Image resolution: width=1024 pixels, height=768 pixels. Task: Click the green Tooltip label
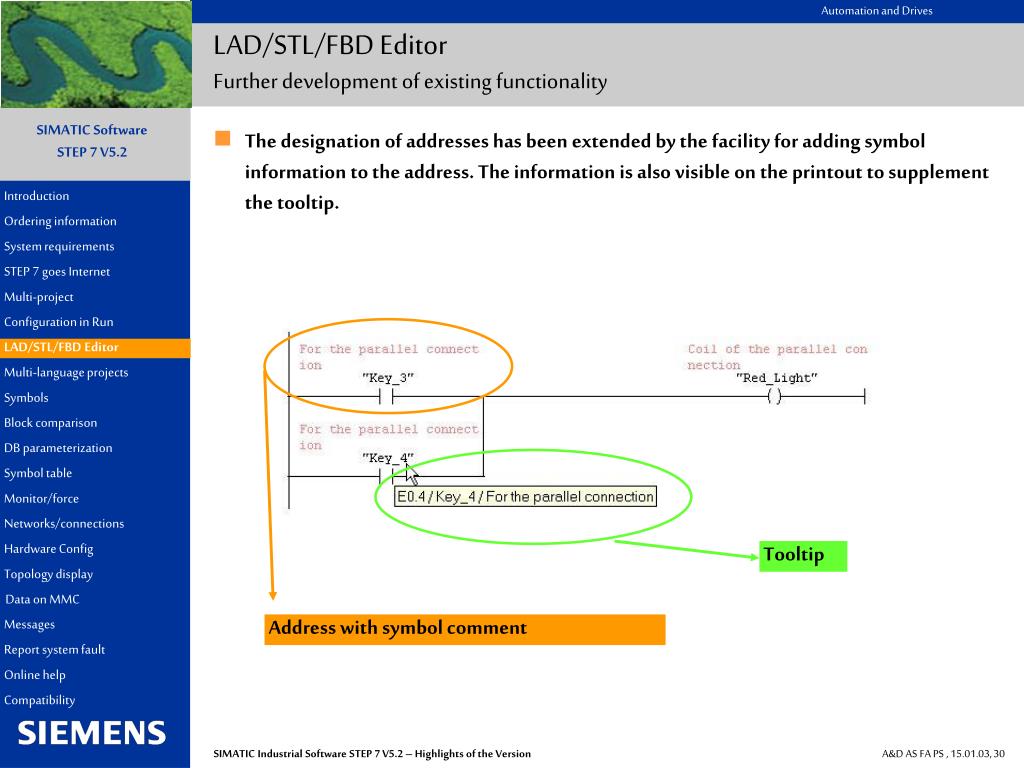803,556
